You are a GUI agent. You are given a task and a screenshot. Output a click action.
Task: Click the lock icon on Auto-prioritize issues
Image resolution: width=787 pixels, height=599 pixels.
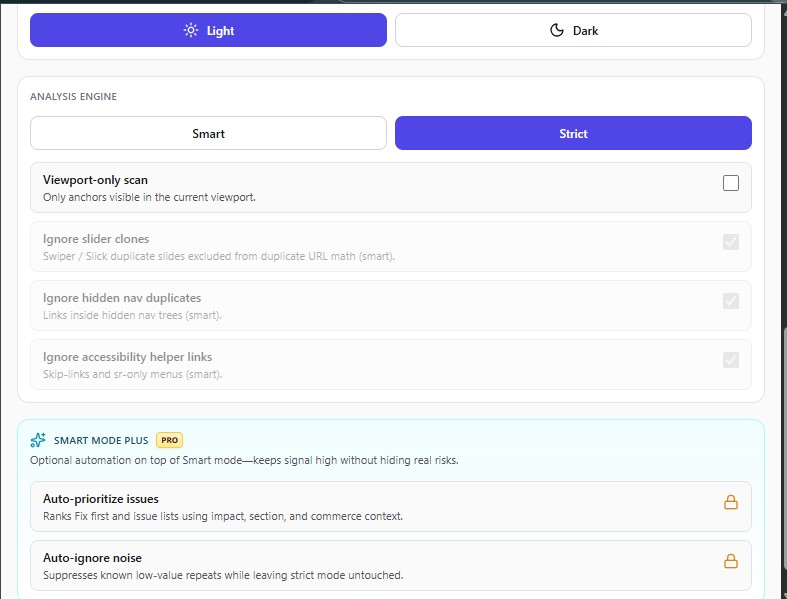[731, 502]
